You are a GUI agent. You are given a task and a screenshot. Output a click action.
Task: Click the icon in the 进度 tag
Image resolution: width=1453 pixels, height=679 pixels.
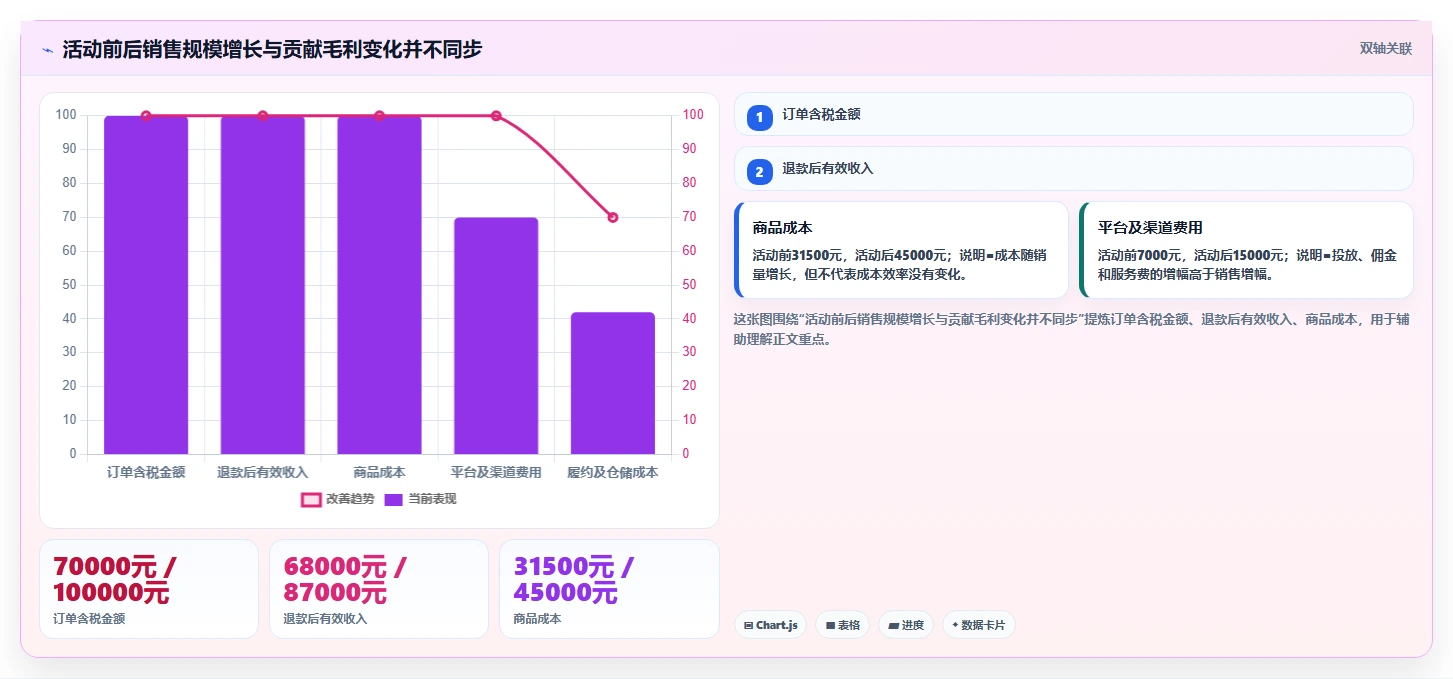[893, 625]
